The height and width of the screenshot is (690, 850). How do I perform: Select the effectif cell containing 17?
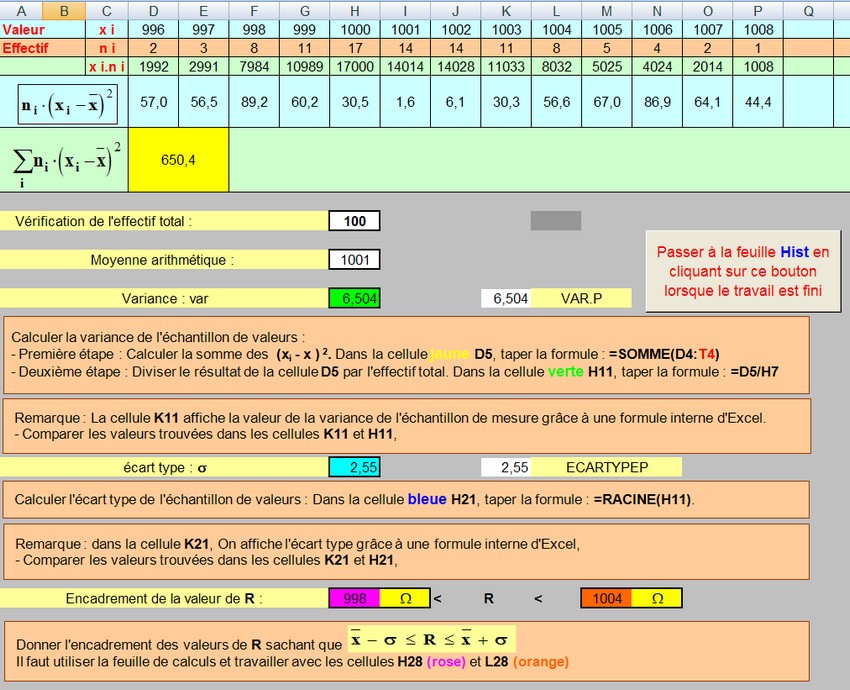click(x=354, y=47)
